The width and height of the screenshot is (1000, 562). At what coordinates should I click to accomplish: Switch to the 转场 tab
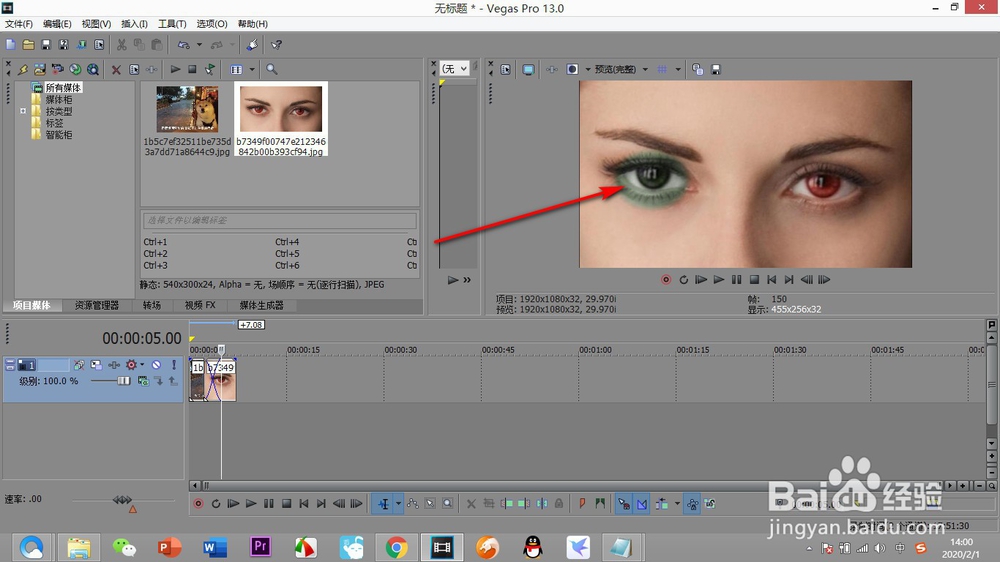(152, 305)
